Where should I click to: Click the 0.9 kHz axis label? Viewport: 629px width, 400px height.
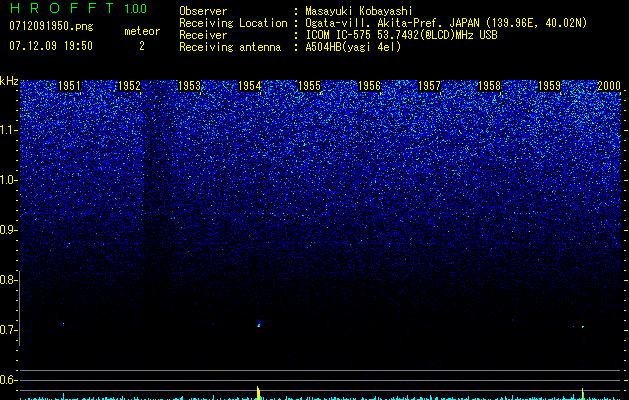[8, 230]
